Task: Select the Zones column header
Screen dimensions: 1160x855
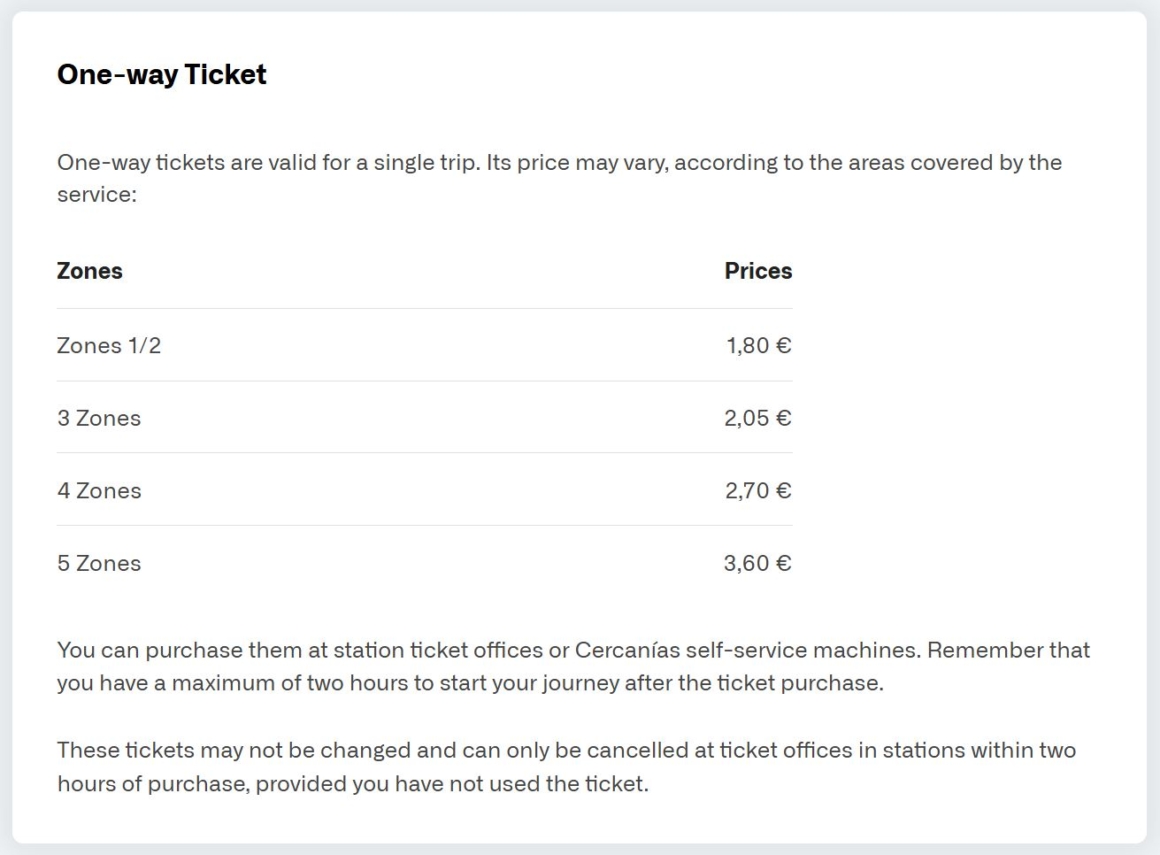Action: coord(90,271)
